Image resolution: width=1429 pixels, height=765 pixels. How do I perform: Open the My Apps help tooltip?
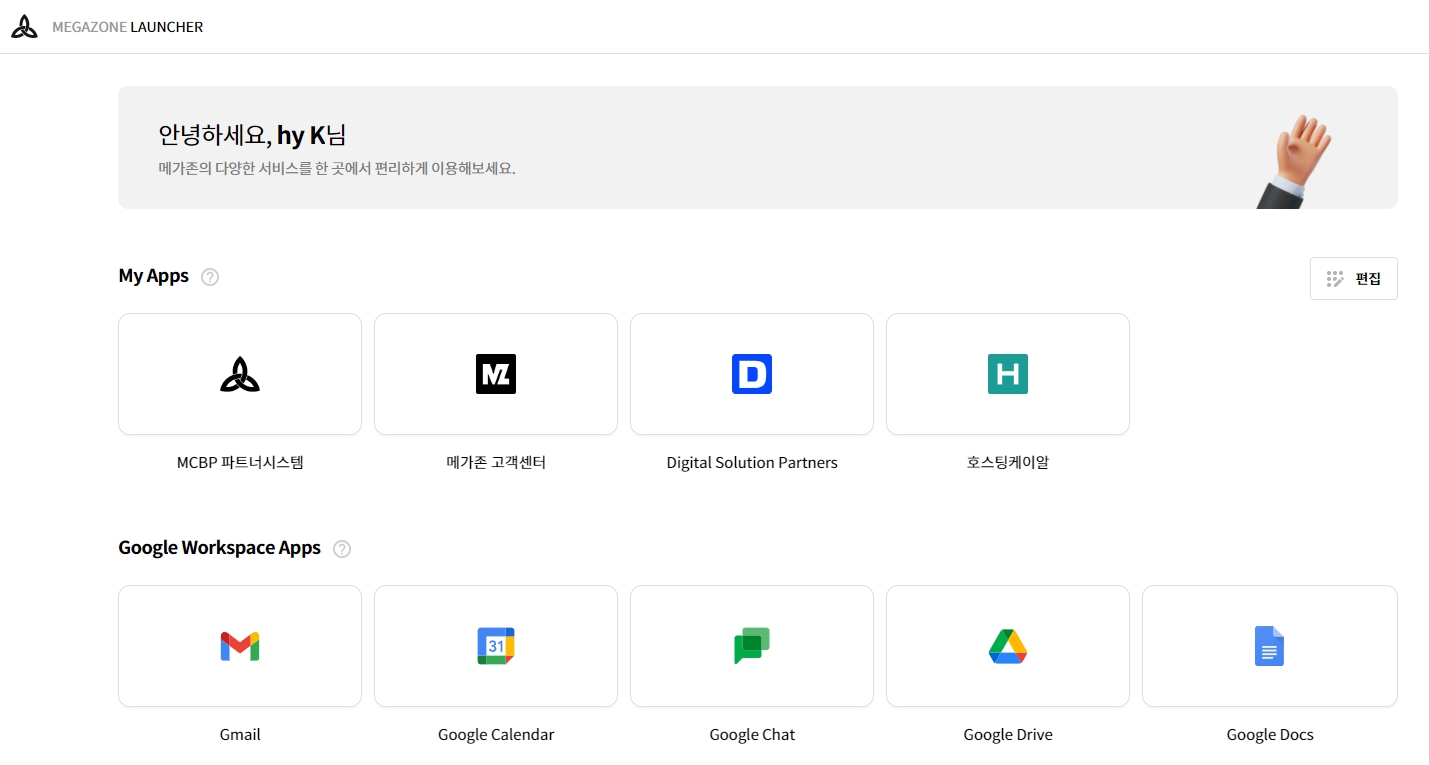click(210, 277)
